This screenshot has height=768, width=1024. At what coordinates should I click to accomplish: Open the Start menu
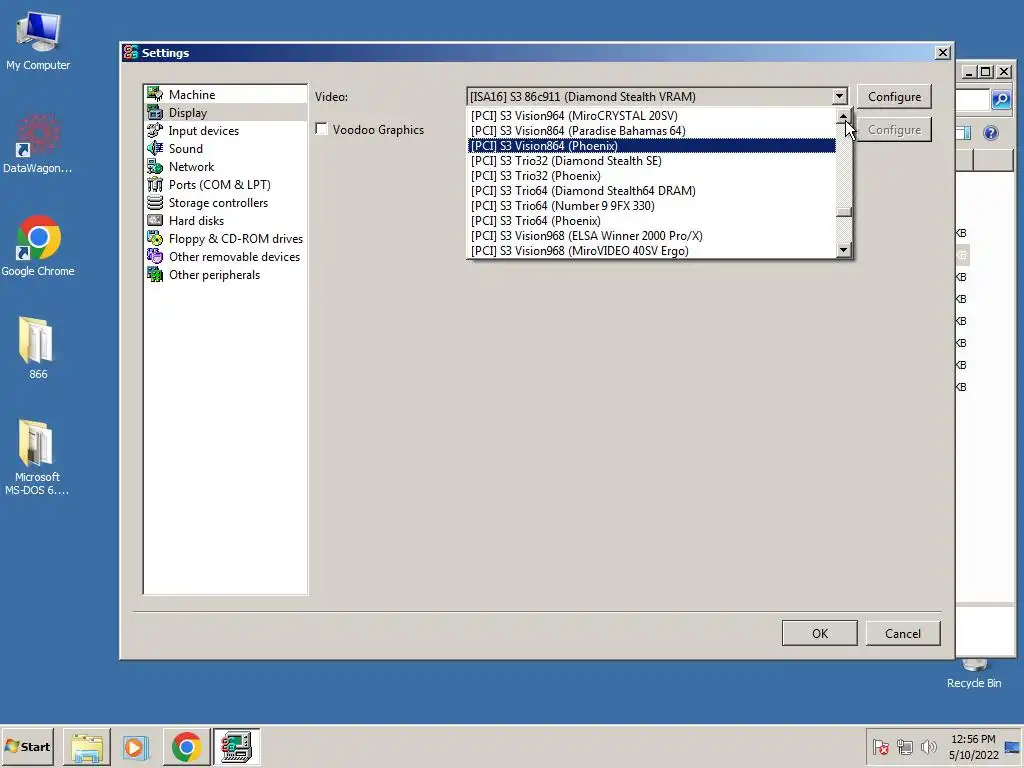pos(27,747)
